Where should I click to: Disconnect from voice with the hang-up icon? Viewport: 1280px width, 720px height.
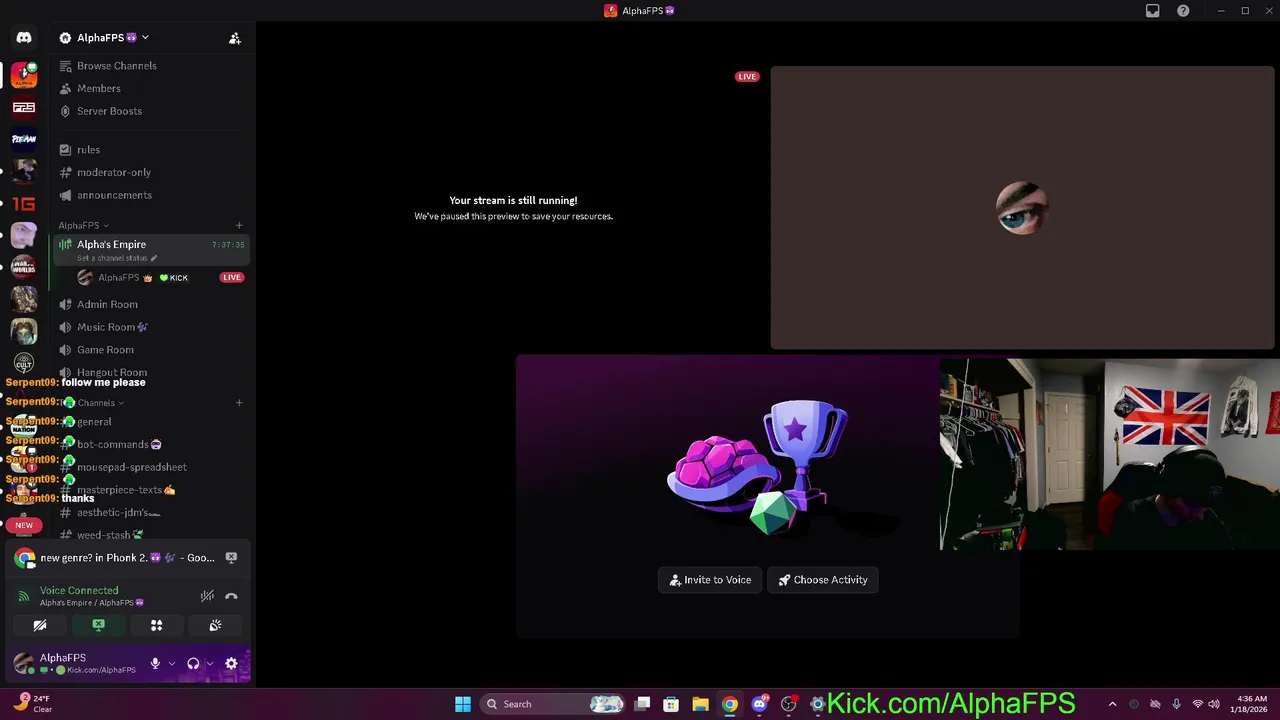231,596
